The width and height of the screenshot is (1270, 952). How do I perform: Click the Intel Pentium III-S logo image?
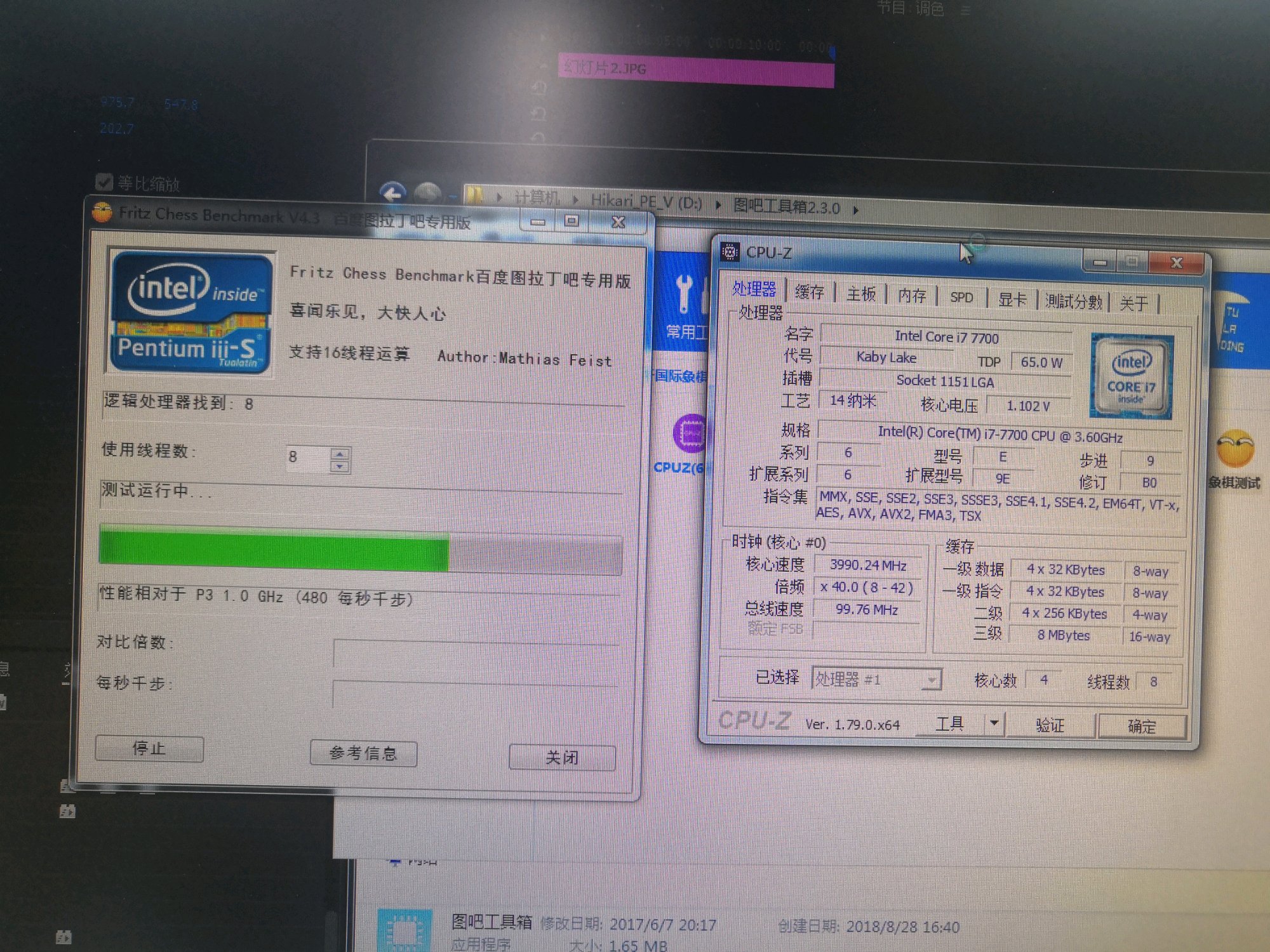coord(191,312)
